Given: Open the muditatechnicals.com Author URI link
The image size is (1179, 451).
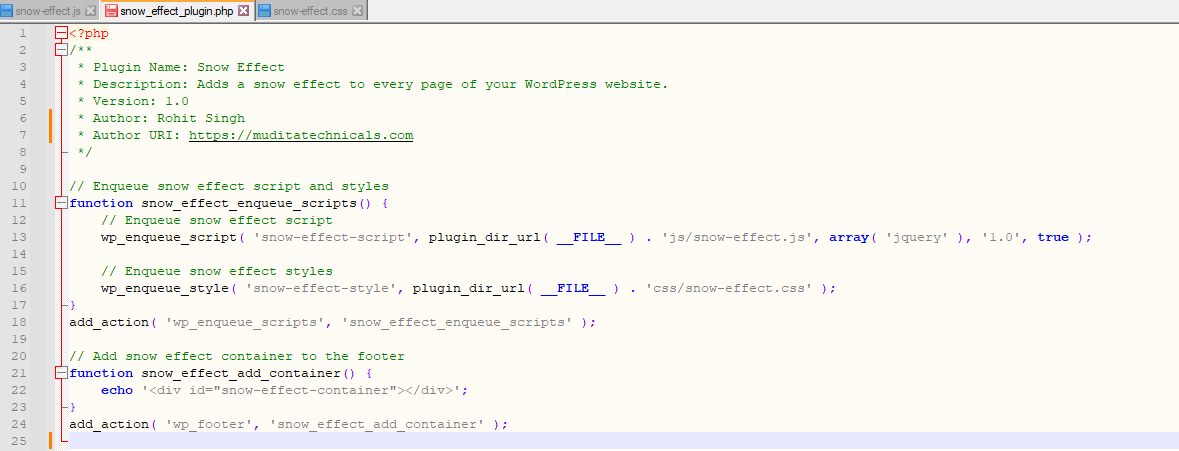Looking at the screenshot, I should tap(300, 135).
